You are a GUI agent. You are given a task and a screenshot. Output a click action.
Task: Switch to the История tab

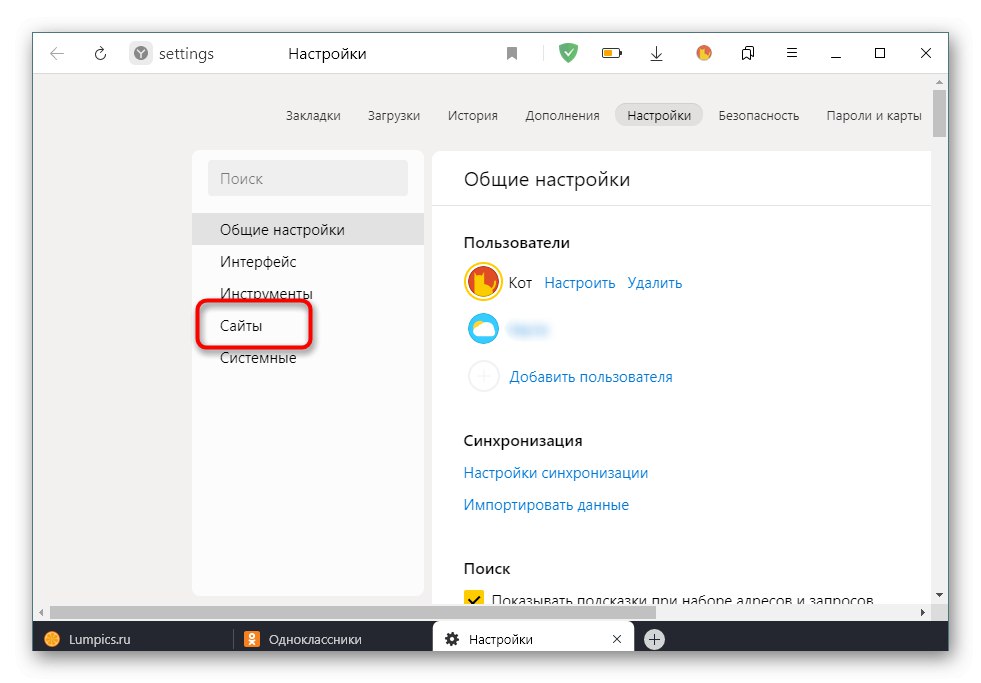472,115
